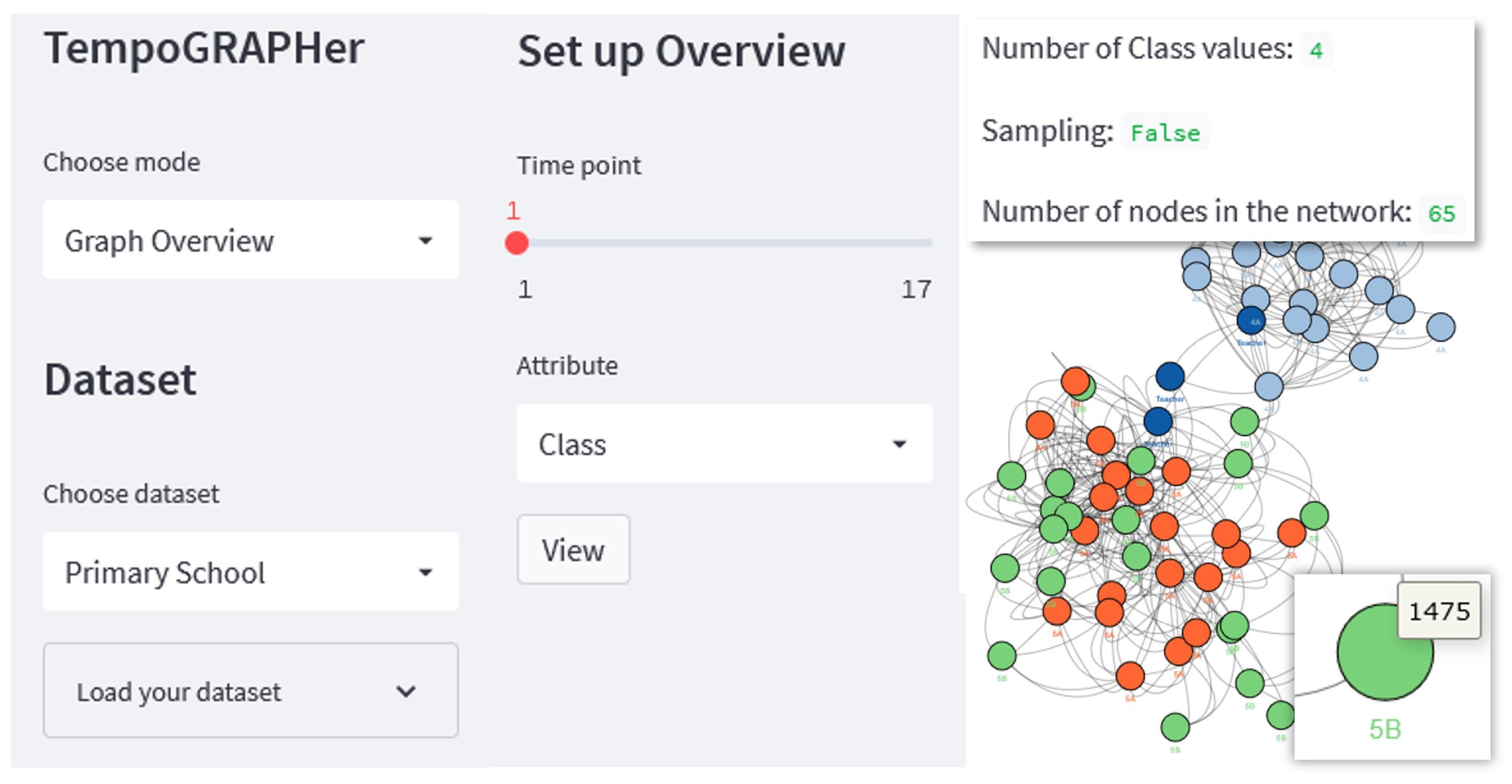Click the node count value 65

point(1442,214)
